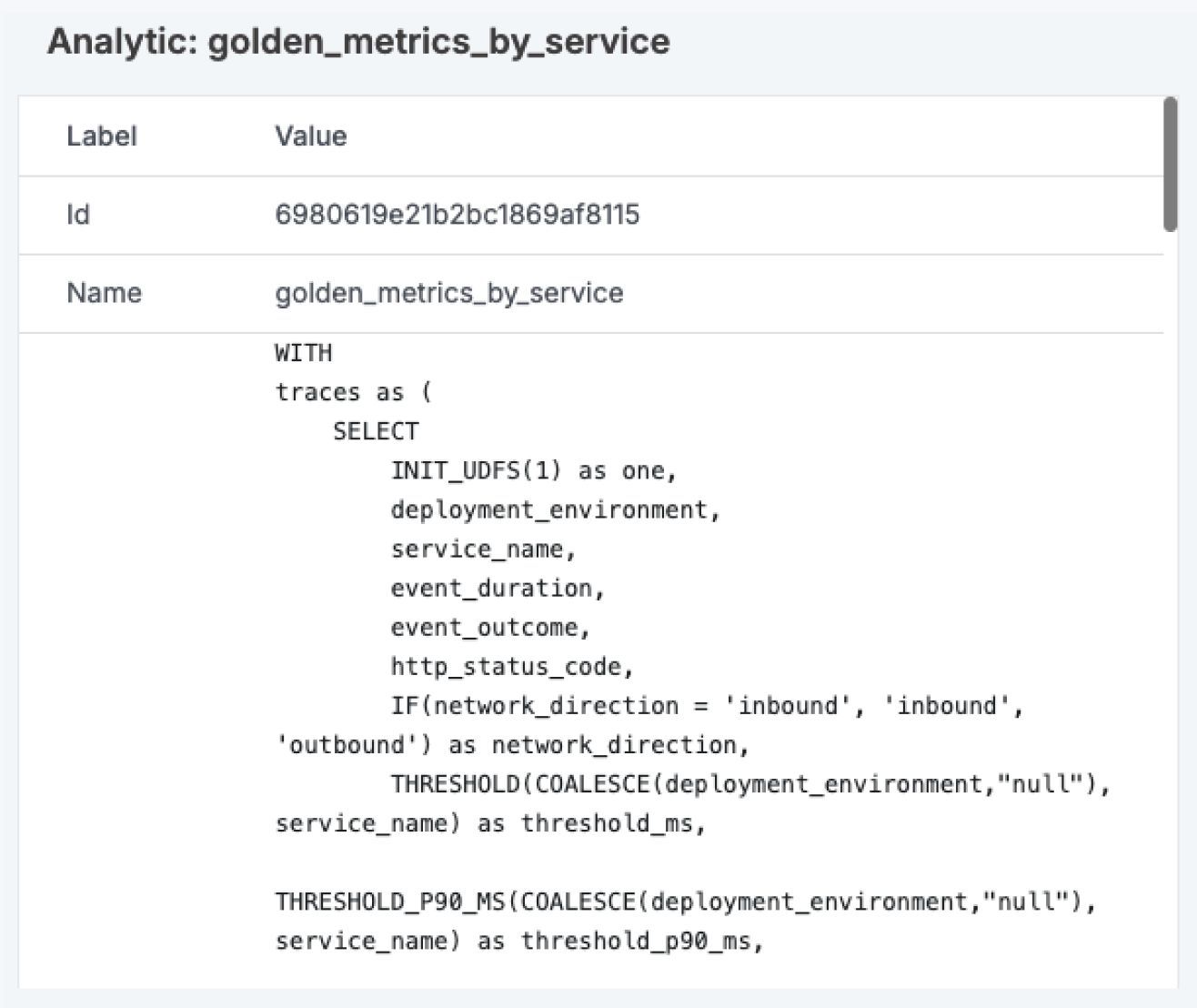1197x1008 pixels.
Task: Click the http_status_code line
Action: click(x=513, y=666)
